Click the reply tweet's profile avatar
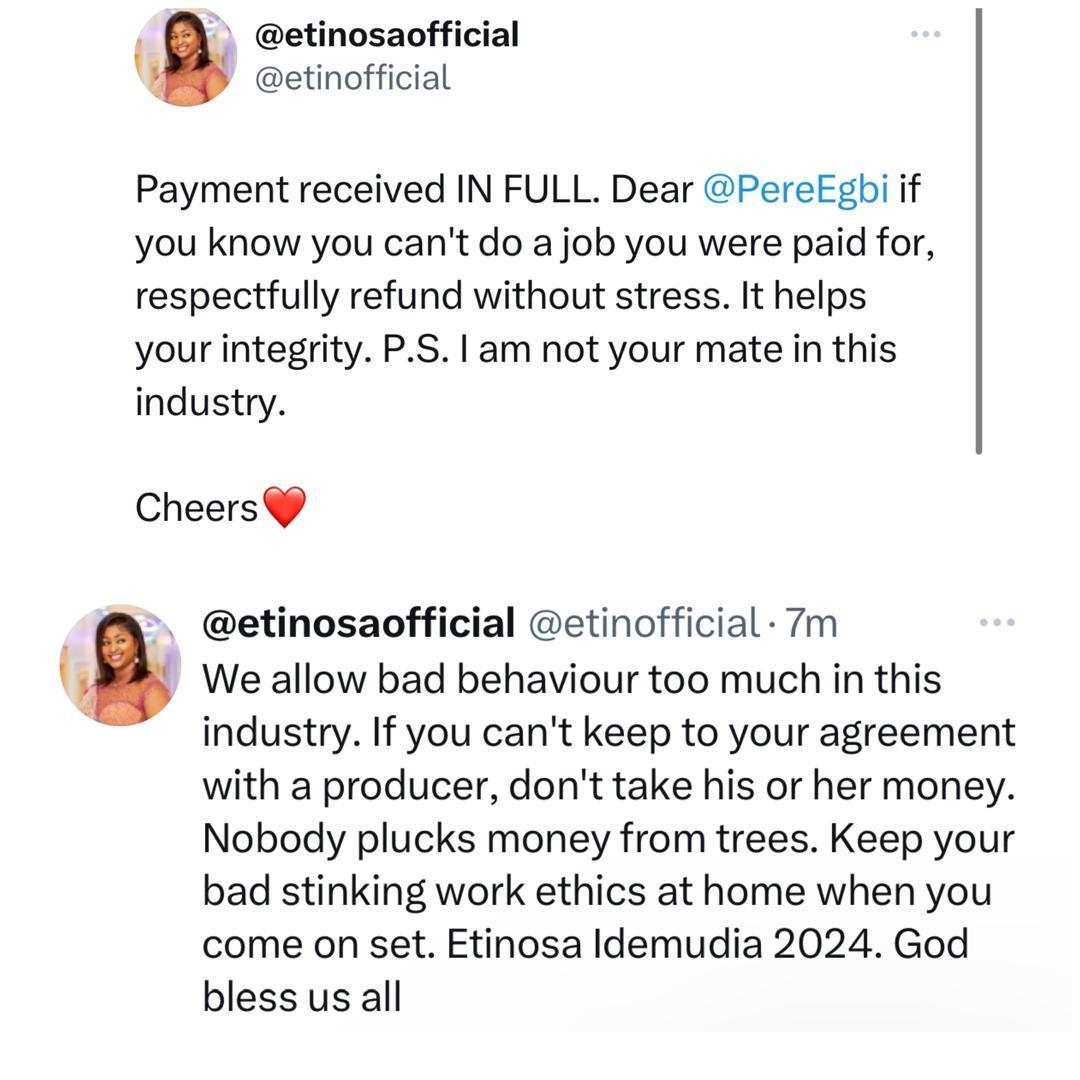This screenshot has height=1080, width=1080. pos(120,665)
